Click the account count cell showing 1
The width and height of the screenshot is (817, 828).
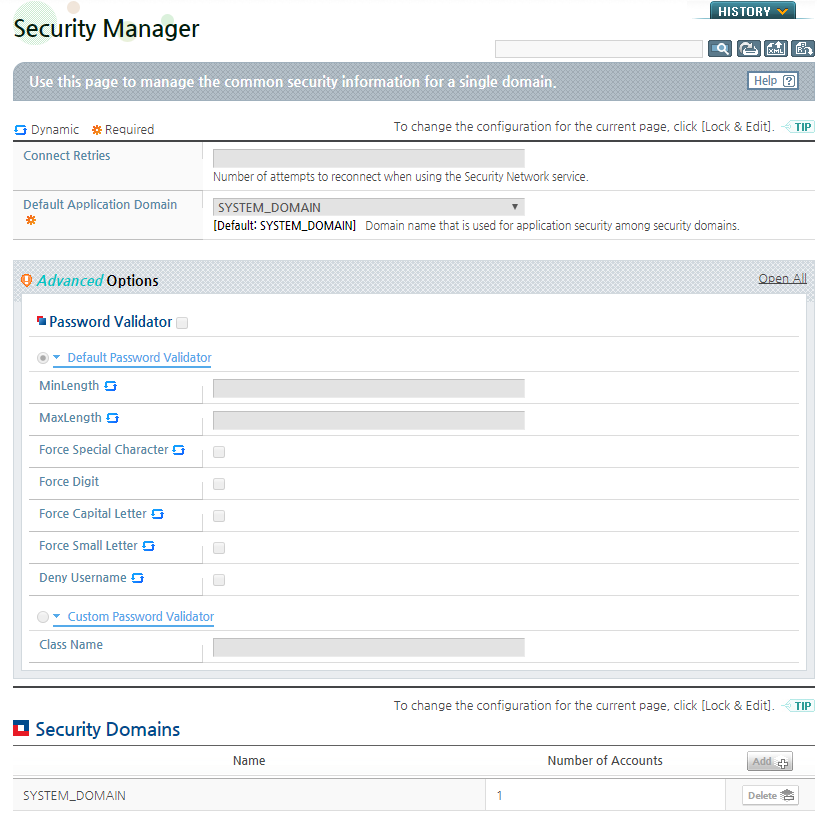(605, 795)
